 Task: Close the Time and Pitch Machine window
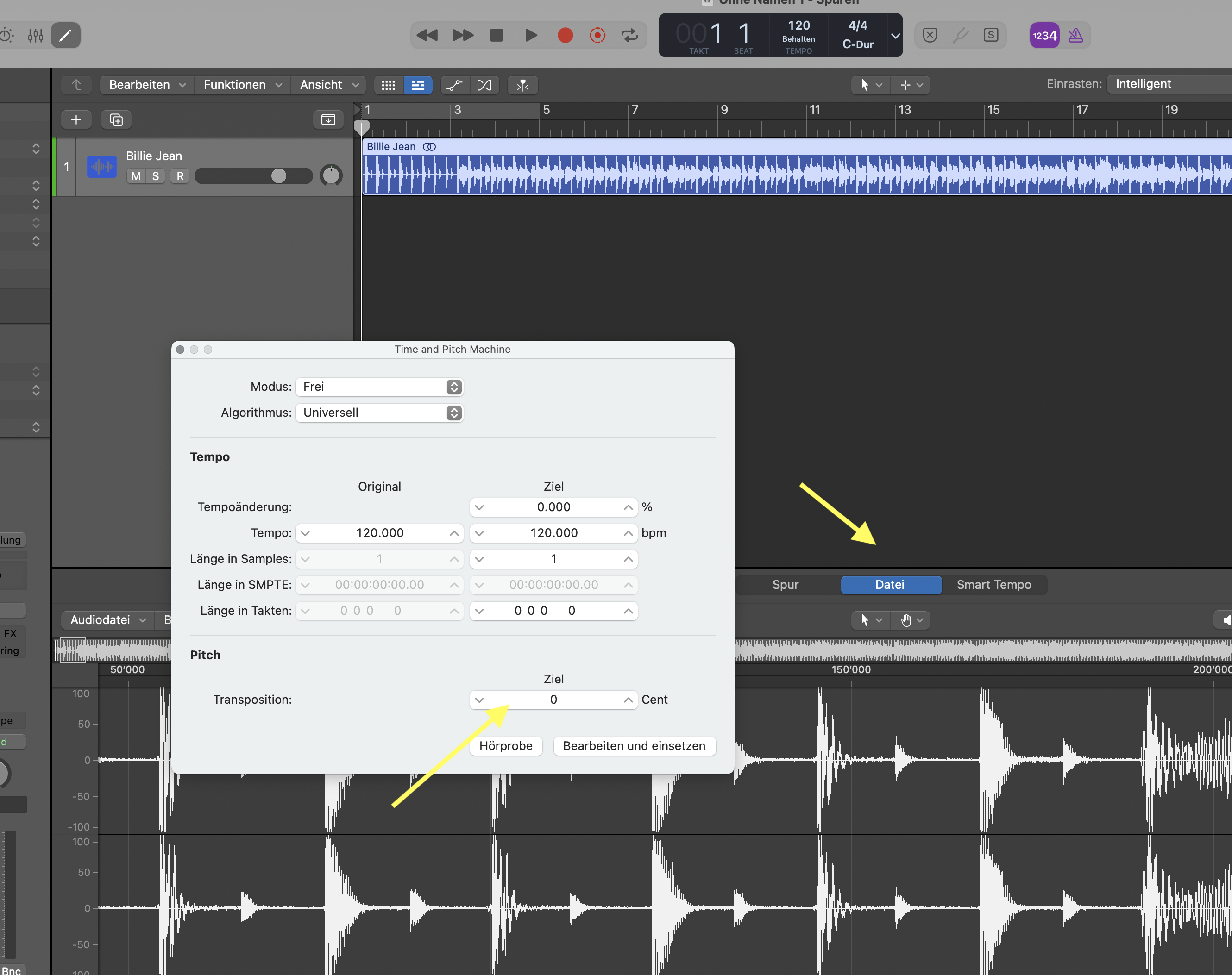(180, 350)
